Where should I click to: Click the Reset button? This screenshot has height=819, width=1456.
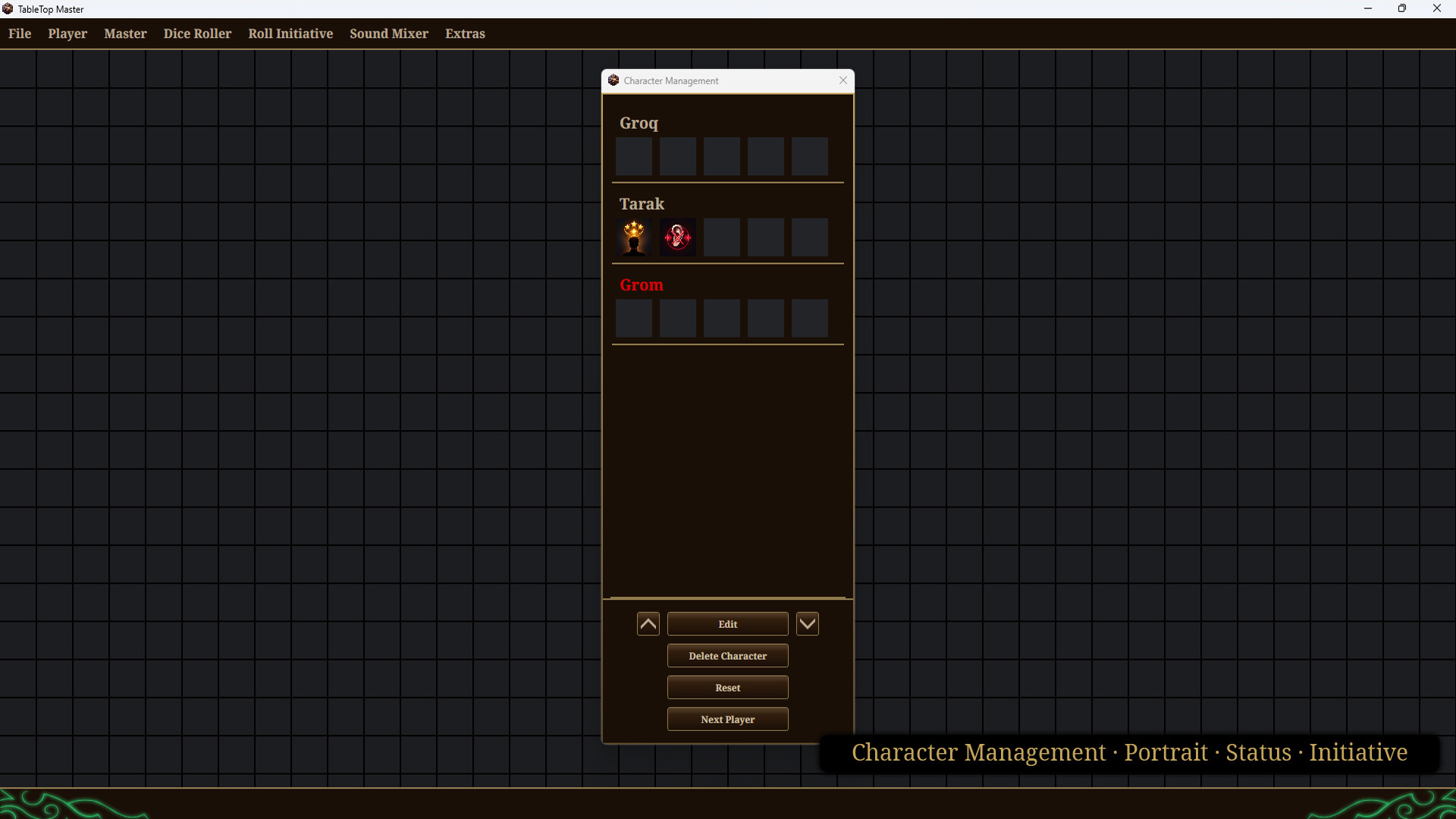click(x=728, y=688)
